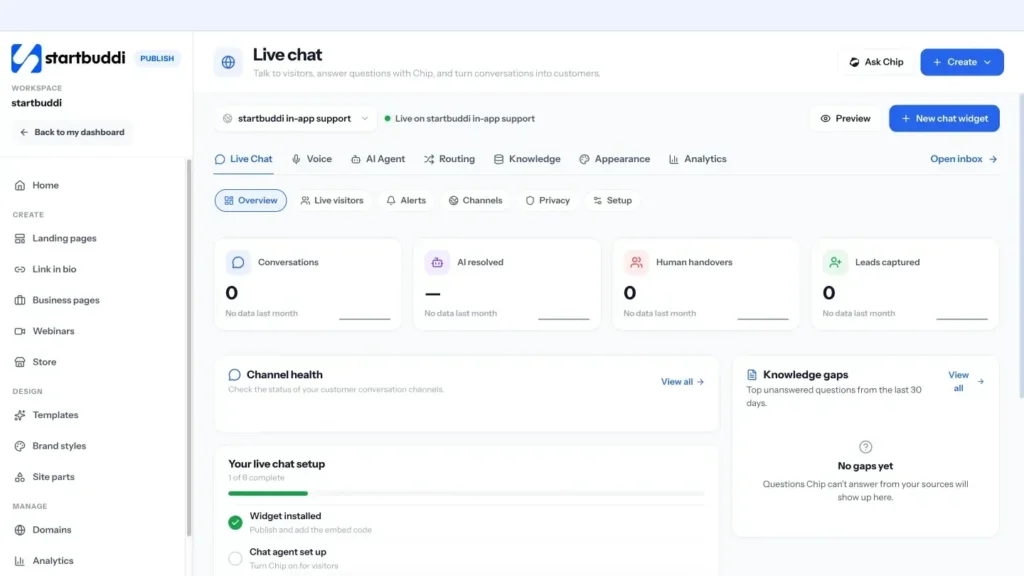
Task: Open Link in bio in the sidebar
Action: [54, 269]
